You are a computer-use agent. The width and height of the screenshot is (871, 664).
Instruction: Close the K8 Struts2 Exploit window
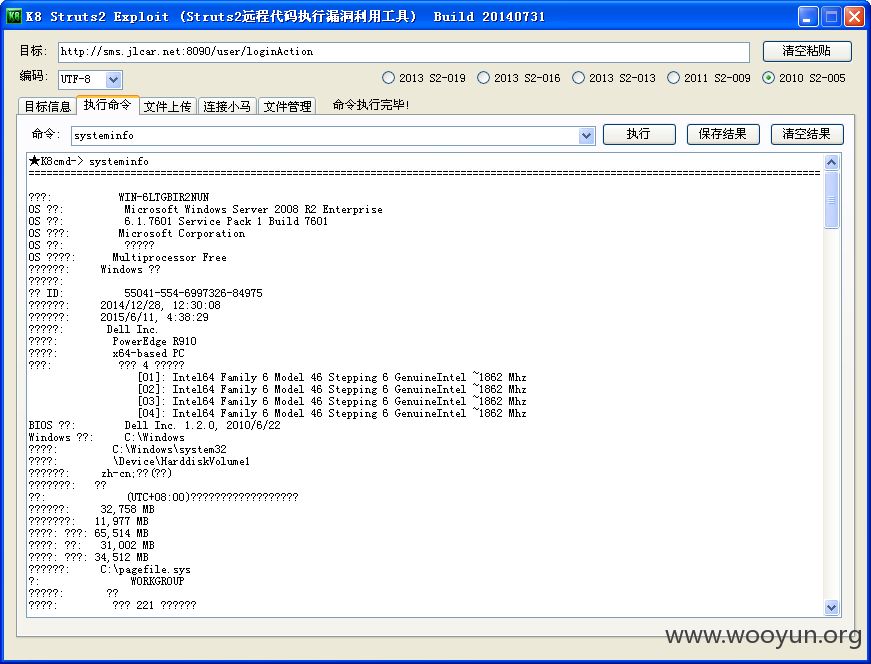click(854, 17)
